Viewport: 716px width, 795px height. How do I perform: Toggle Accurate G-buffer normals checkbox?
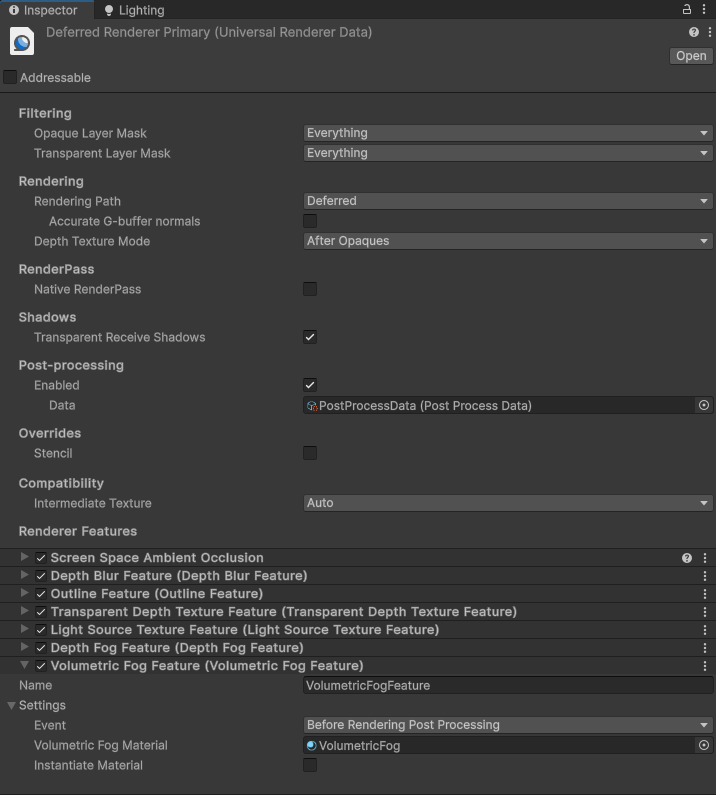(310, 221)
